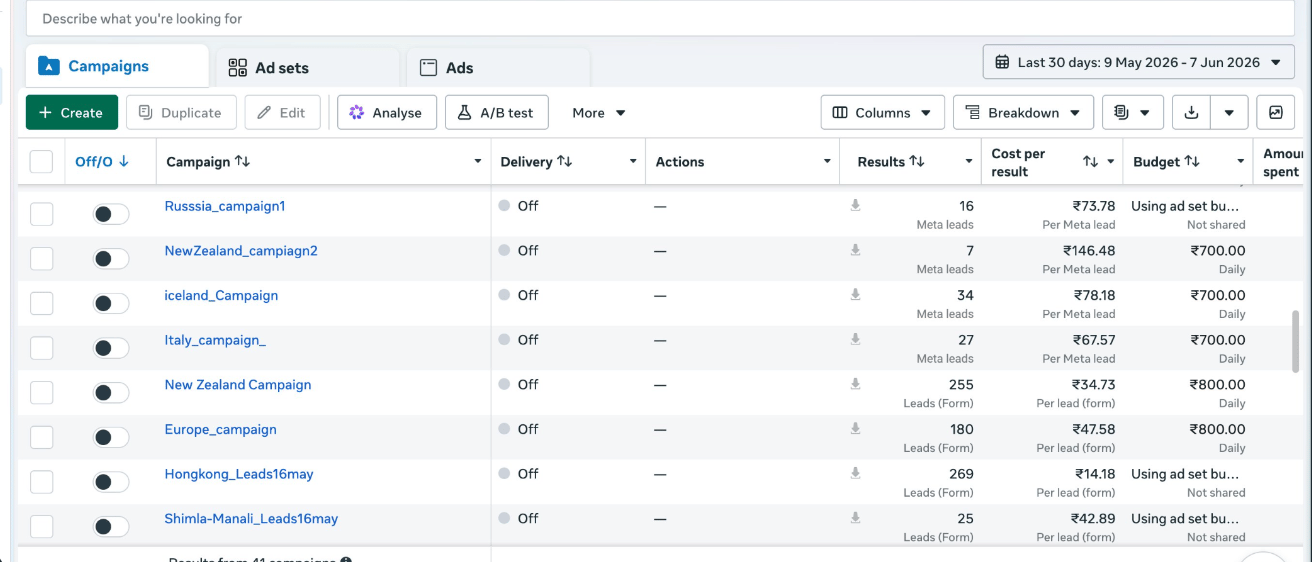Open the New Zealand Campaign link
The width and height of the screenshot is (1312, 562).
click(x=238, y=384)
